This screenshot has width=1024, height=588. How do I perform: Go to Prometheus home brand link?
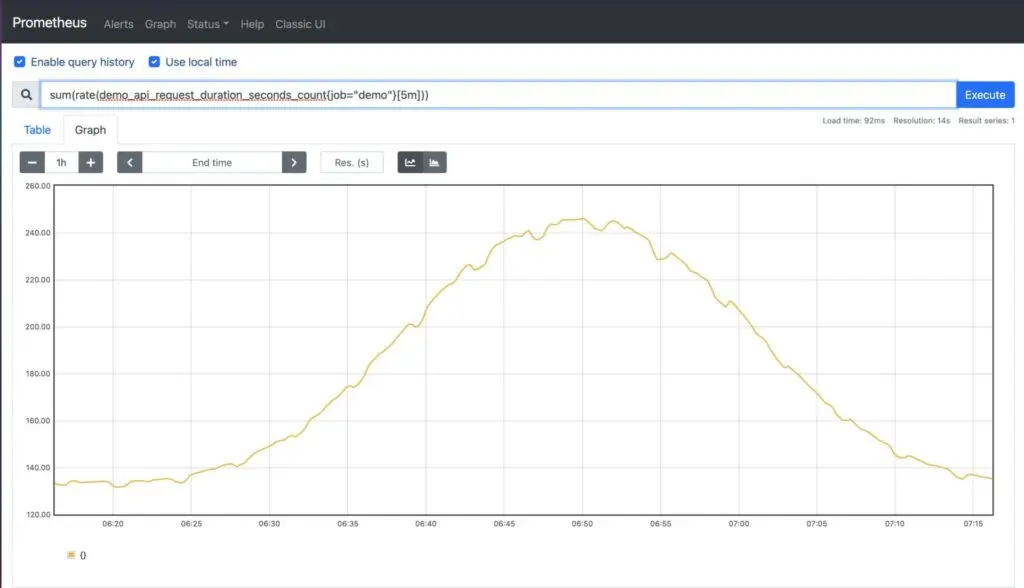click(x=50, y=23)
